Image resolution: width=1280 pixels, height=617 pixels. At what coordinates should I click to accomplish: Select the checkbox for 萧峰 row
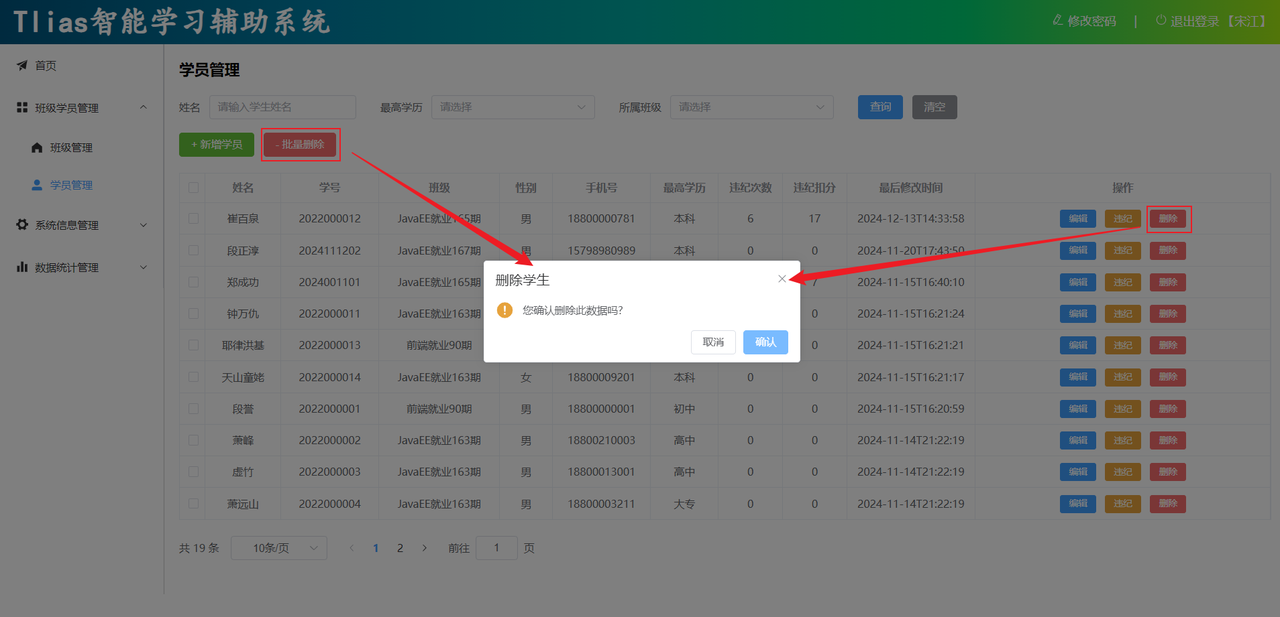[193, 441]
